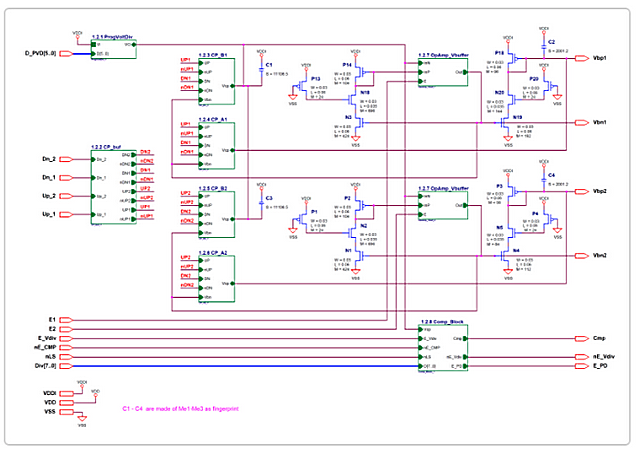
Task: Select the PMOS transistor P13 symbol
Action: point(303,86)
